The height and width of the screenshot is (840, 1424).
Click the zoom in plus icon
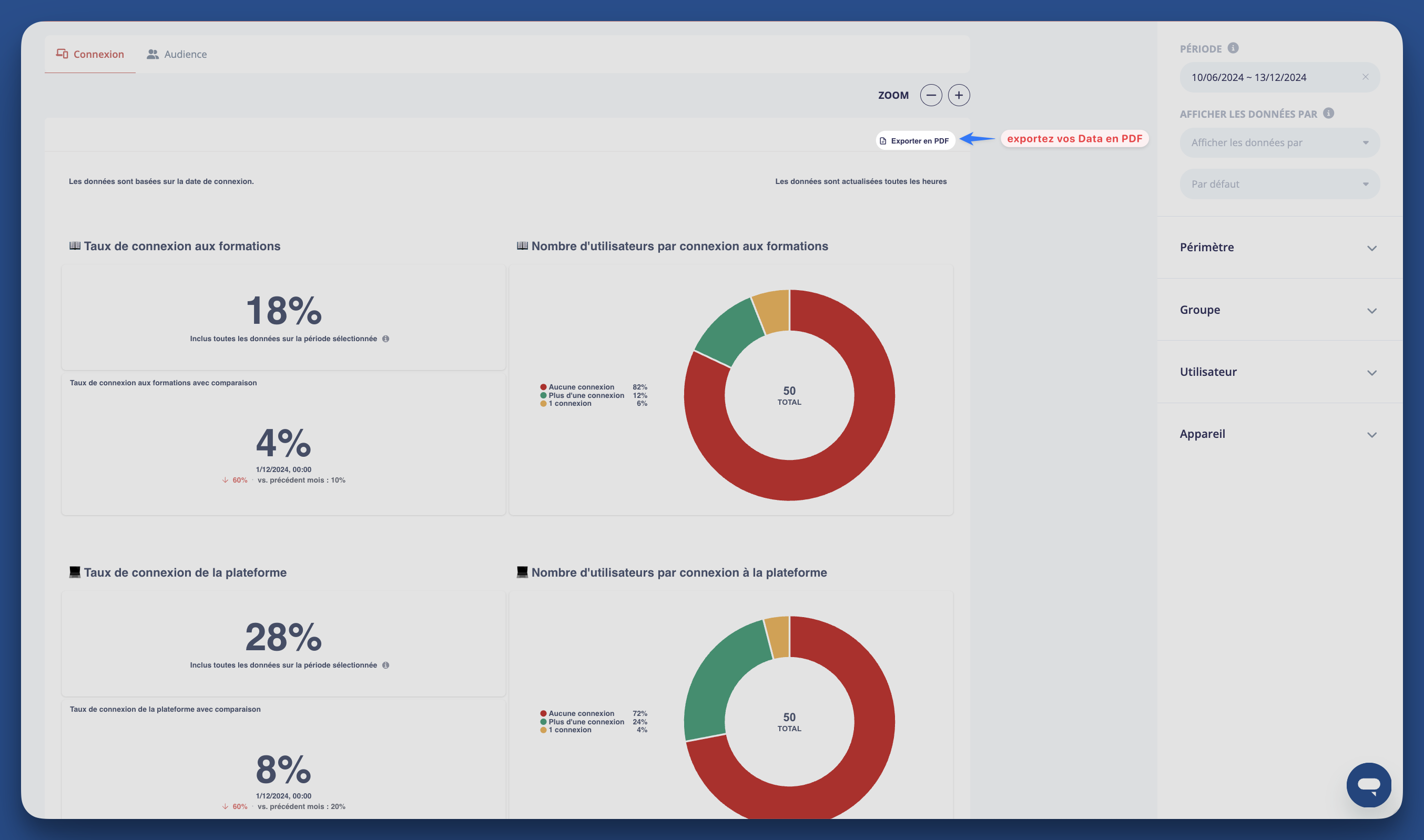[959, 95]
